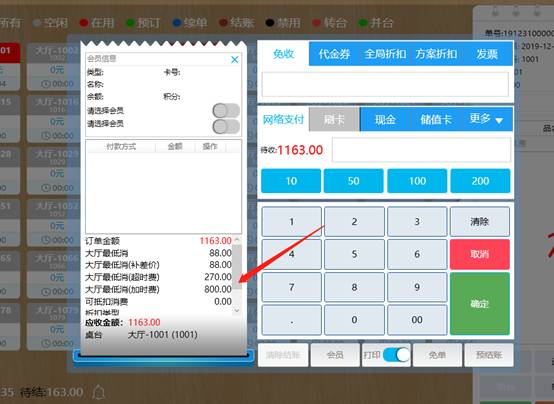554x404 pixels.
Task: Filter tables by 在用 status dot
Action: click(84, 23)
